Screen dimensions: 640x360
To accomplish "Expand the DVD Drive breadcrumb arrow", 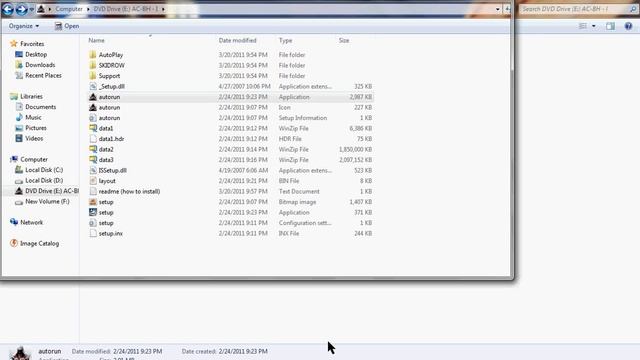I will tap(163, 9).
